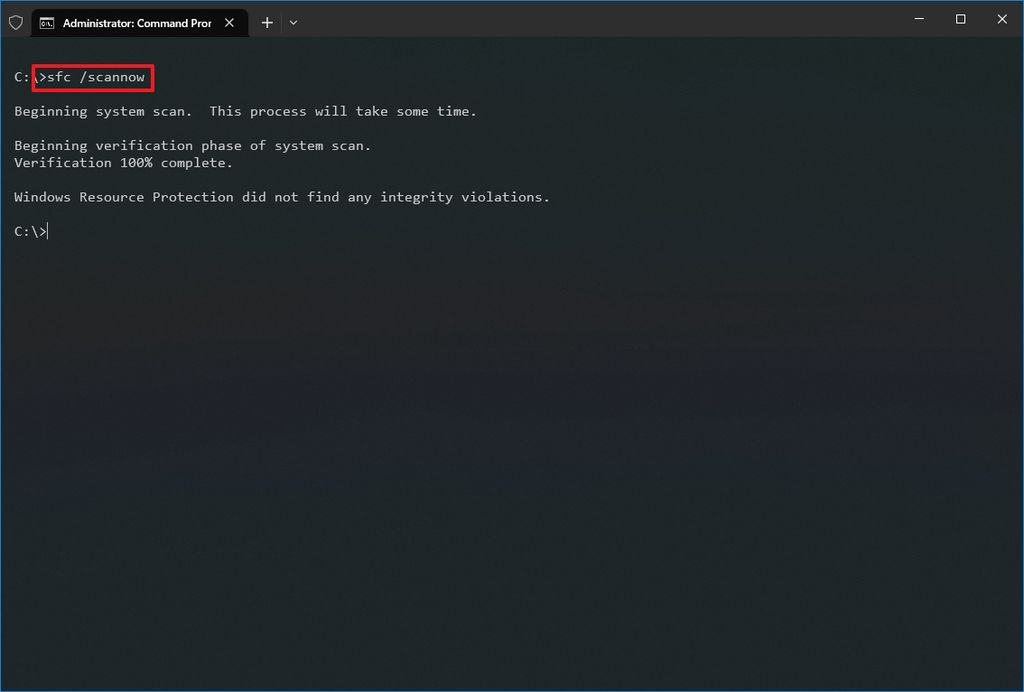Click the Command Prompt icon on the tab
1024x692 pixels.
[46, 21]
